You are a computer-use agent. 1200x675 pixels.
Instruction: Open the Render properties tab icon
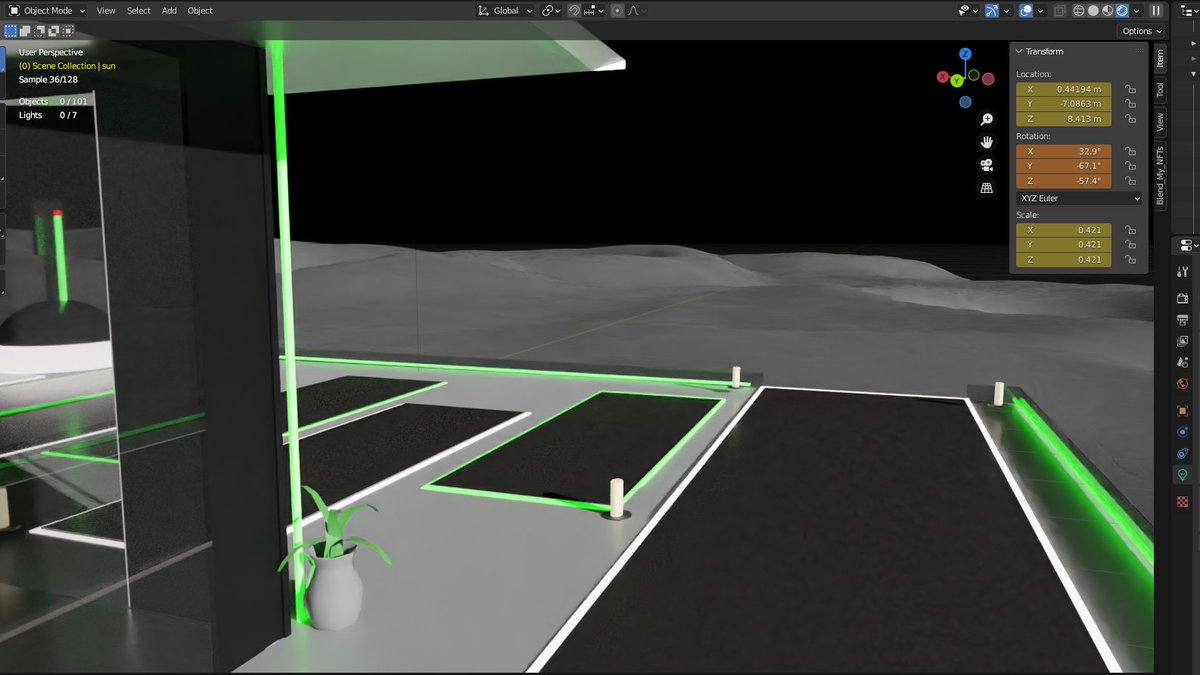point(1183,296)
